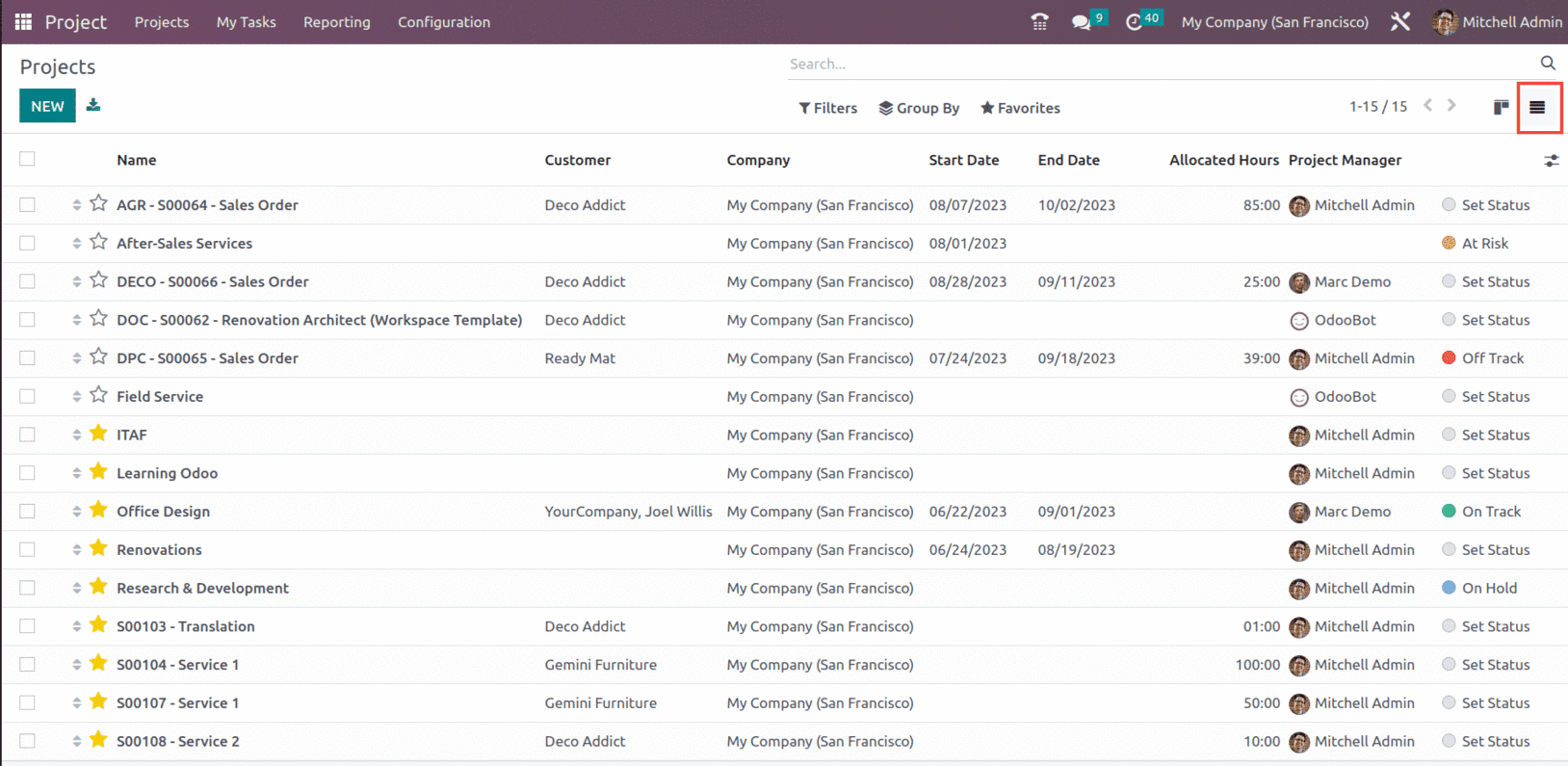Open Set Status selector for ITAF
The height and width of the screenshot is (766, 1568).
1486,435
